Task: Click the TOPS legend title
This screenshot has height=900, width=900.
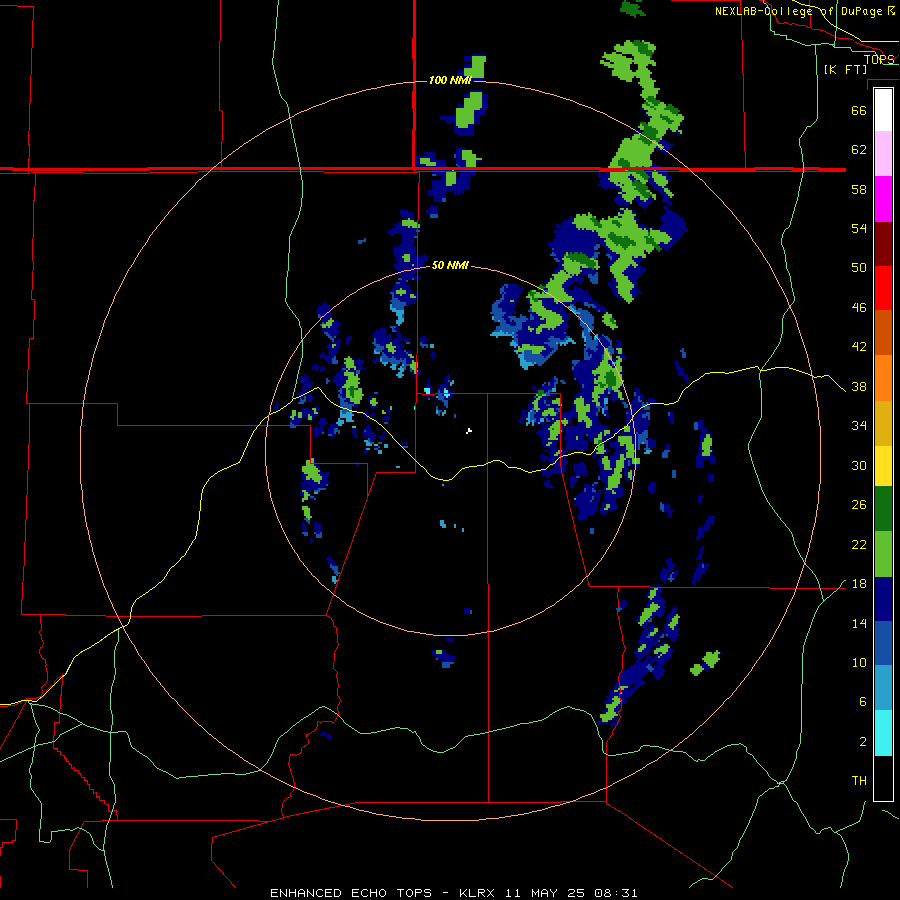Action: click(x=878, y=59)
